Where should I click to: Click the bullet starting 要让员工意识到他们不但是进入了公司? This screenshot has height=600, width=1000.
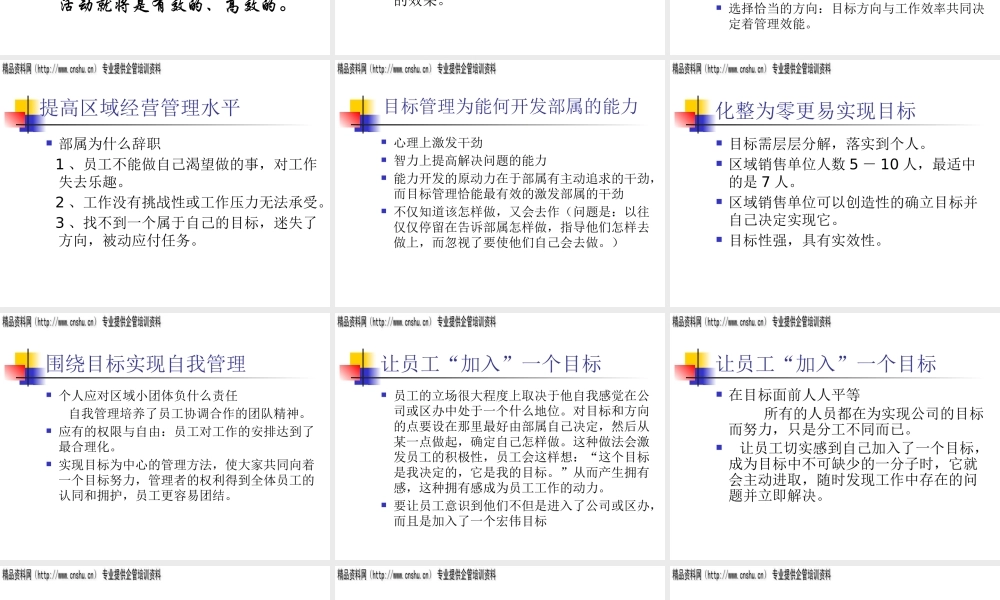[x=524, y=513]
